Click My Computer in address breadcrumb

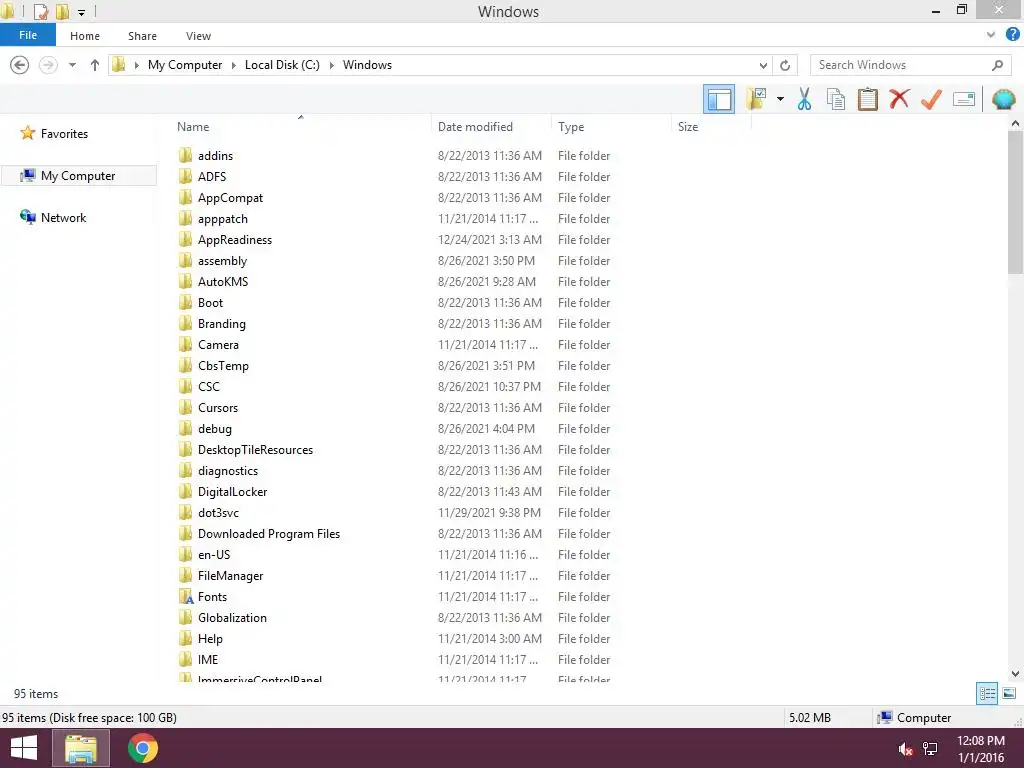coord(185,65)
